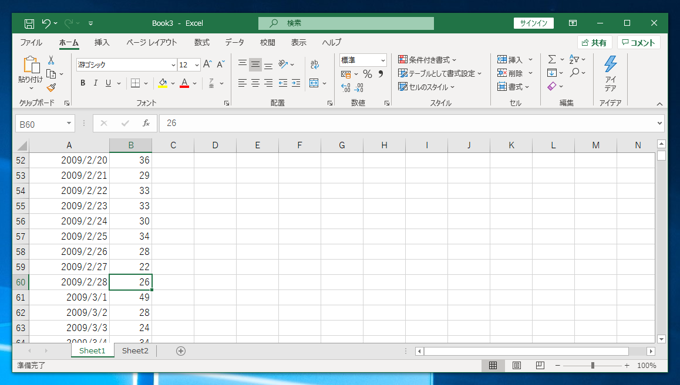680x385 pixels.
Task: Collapse the ribbon with chevron
Action: tap(660, 104)
